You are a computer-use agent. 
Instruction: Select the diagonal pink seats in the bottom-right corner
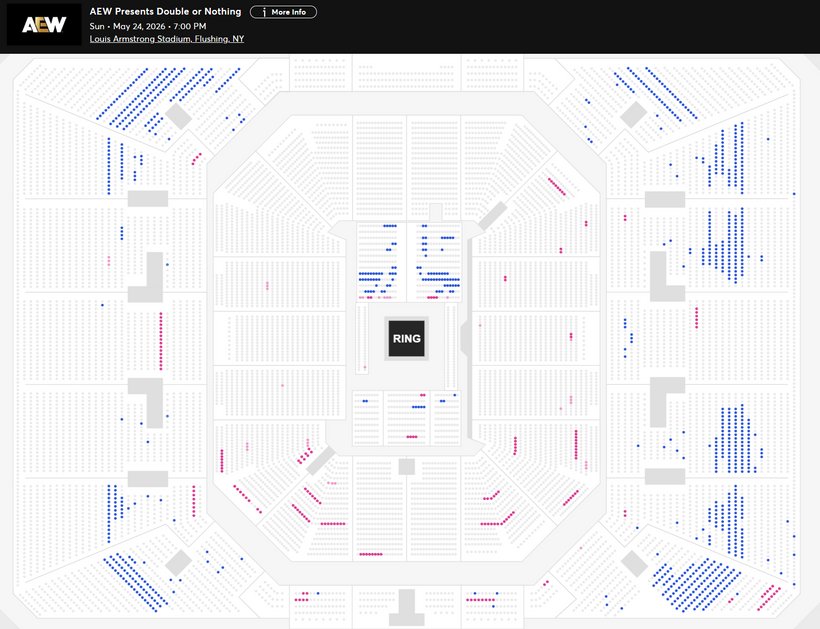(769, 597)
